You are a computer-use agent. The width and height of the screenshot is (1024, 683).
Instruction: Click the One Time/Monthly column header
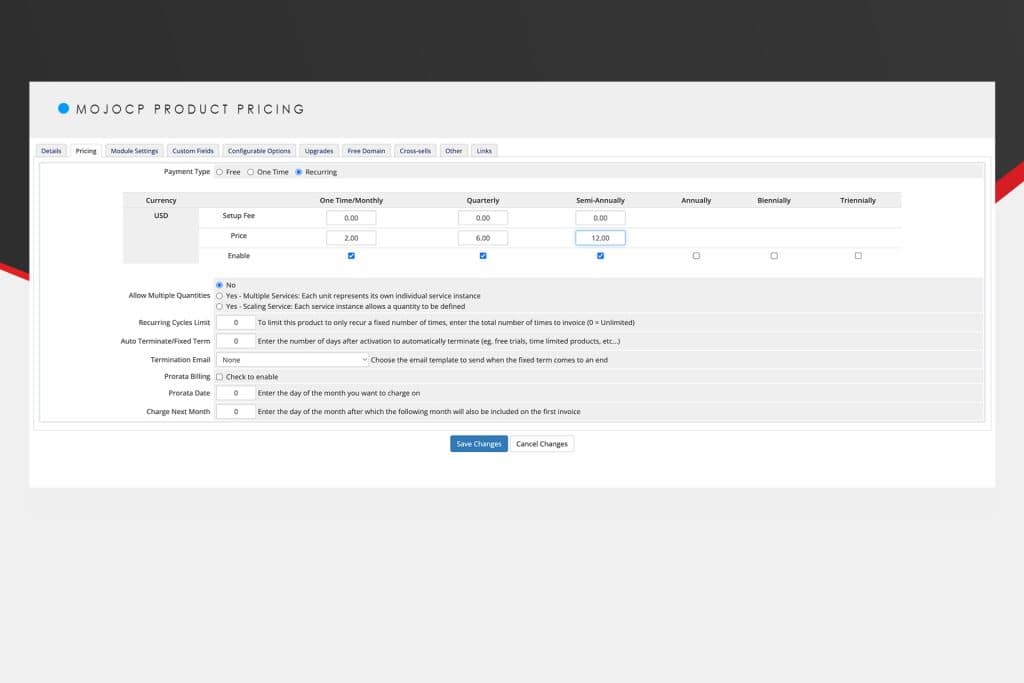(351, 200)
